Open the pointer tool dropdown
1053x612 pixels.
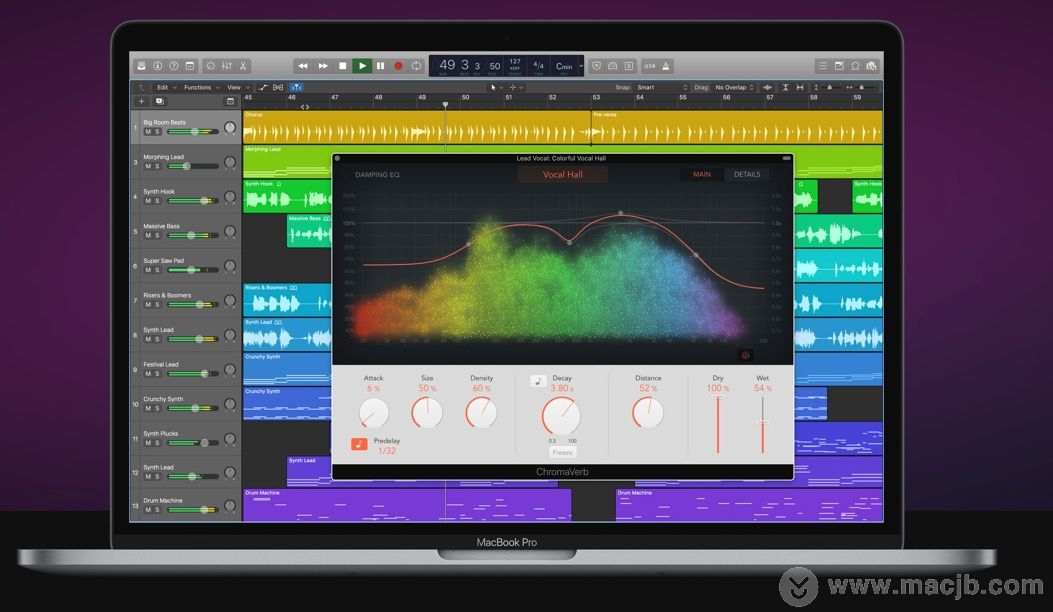point(496,87)
